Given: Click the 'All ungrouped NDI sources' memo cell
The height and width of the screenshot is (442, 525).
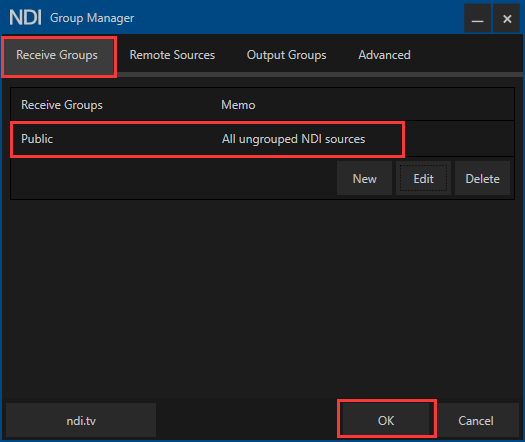Looking at the screenshot, I should point(293,139).
